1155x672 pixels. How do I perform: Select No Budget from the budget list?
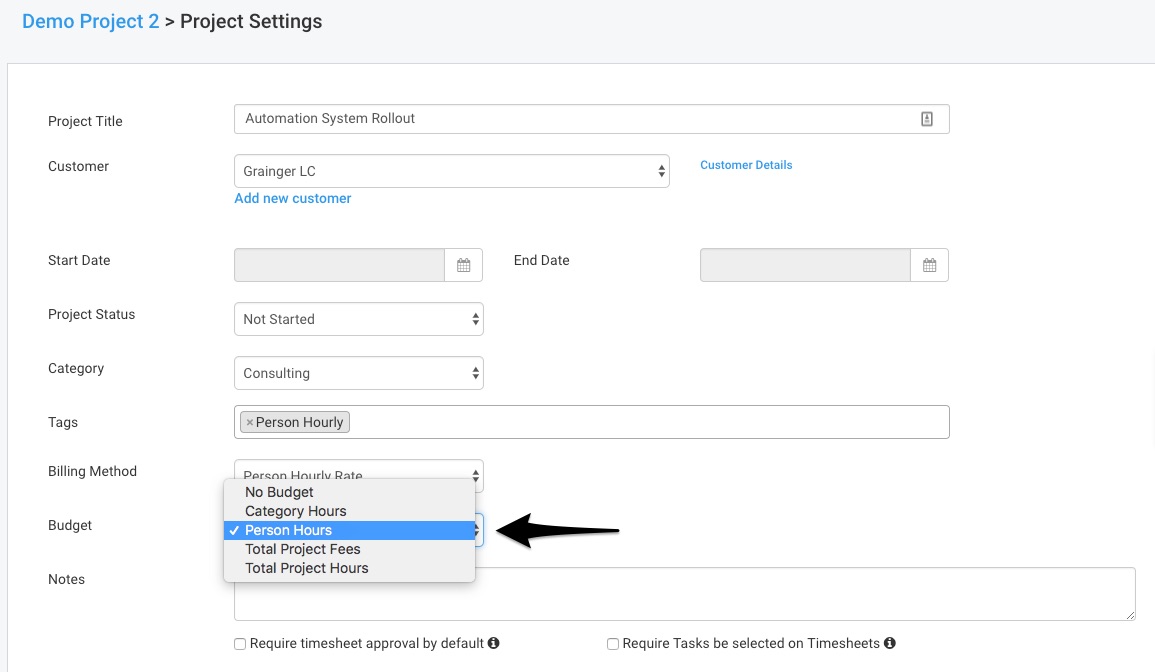[279, 492]
